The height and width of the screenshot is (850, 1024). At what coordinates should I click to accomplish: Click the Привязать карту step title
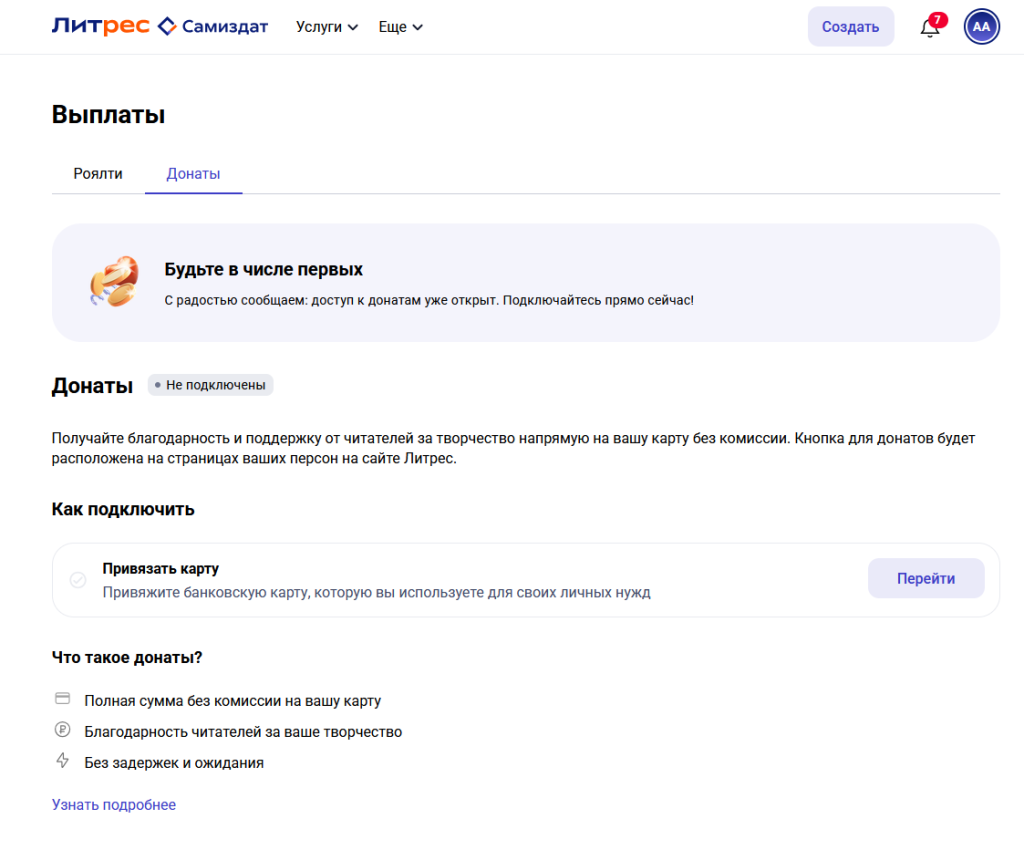tap(160, 569)
